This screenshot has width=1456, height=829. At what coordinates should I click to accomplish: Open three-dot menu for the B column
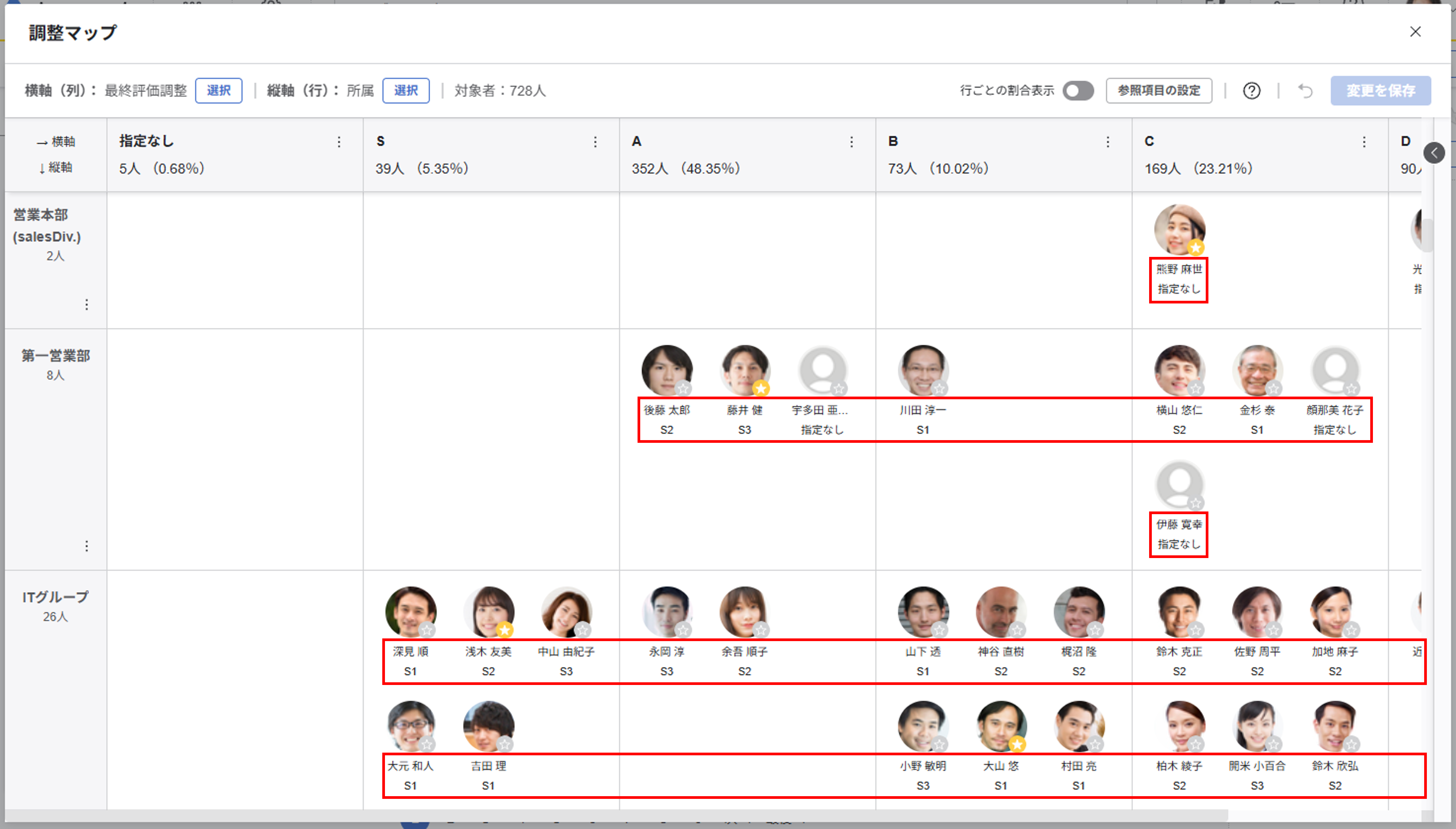pos(1108,142)
